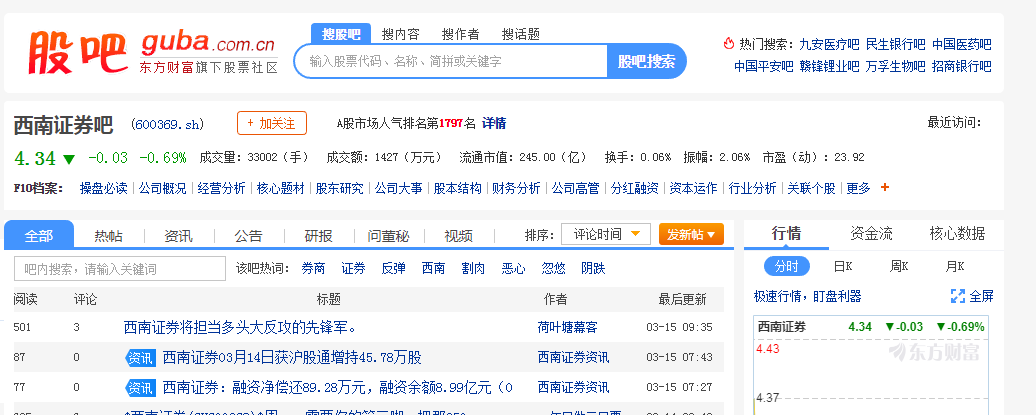This screenshot has width=1036, height=415.
Task: Click the 资讯 tag on 沪股通增持 post
Action: click(x=141, y=358)
